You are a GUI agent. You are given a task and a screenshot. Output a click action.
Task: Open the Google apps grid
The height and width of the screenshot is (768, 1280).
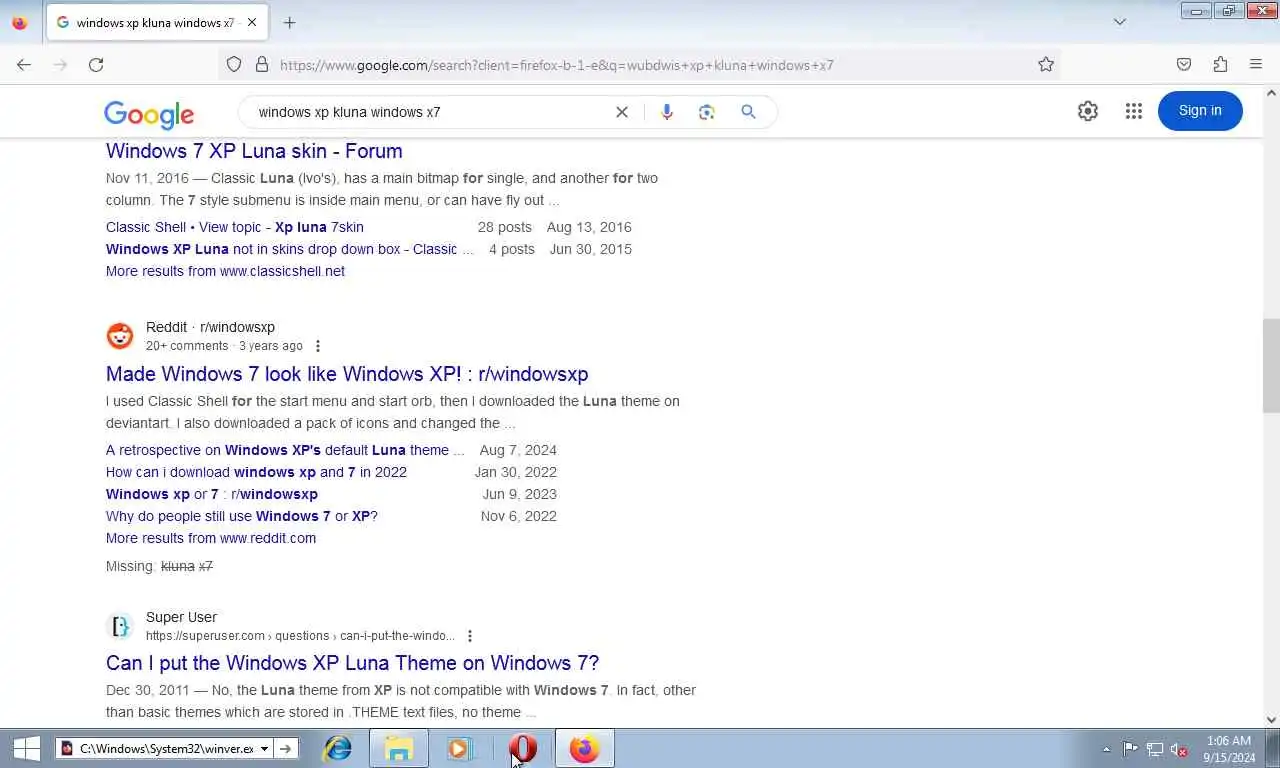[x=1133, y=111]
